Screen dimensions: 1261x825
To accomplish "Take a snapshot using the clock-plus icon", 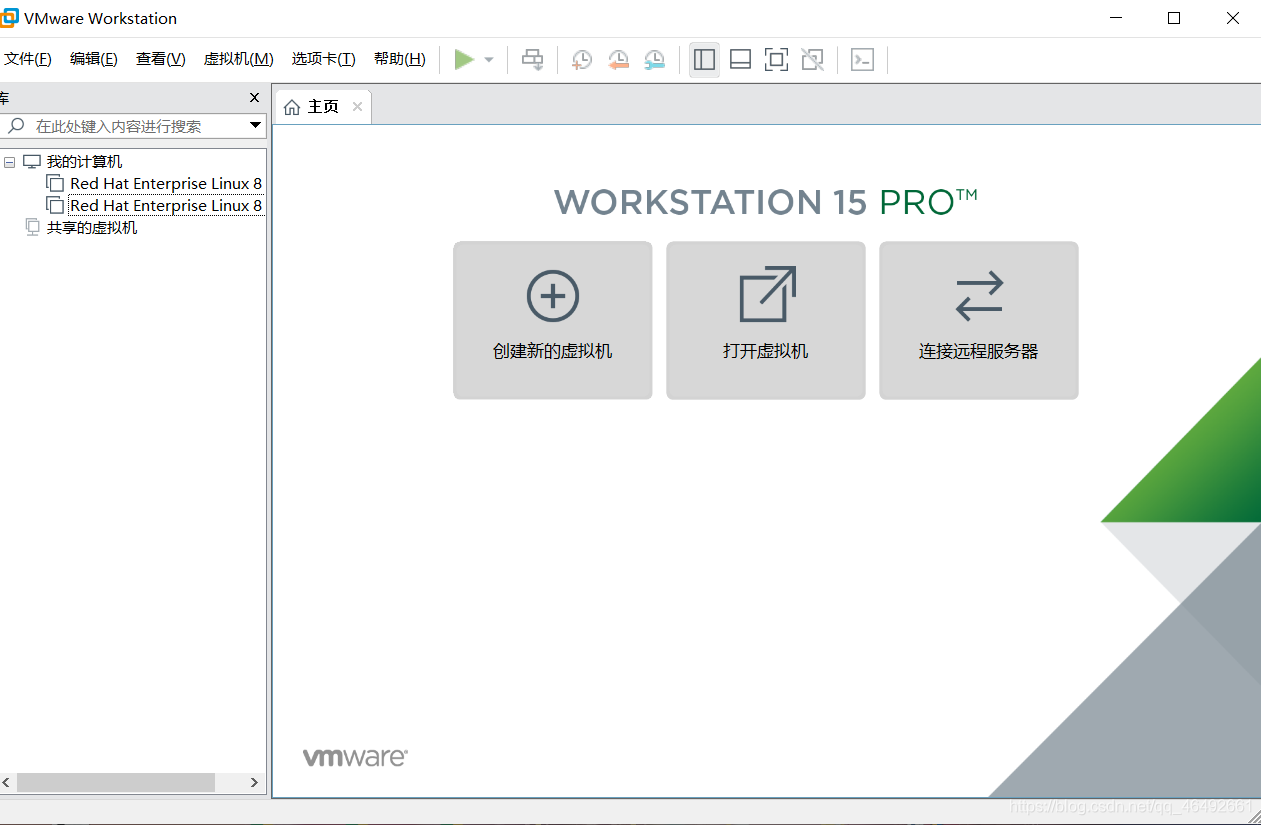I will (x=581, y=60).
